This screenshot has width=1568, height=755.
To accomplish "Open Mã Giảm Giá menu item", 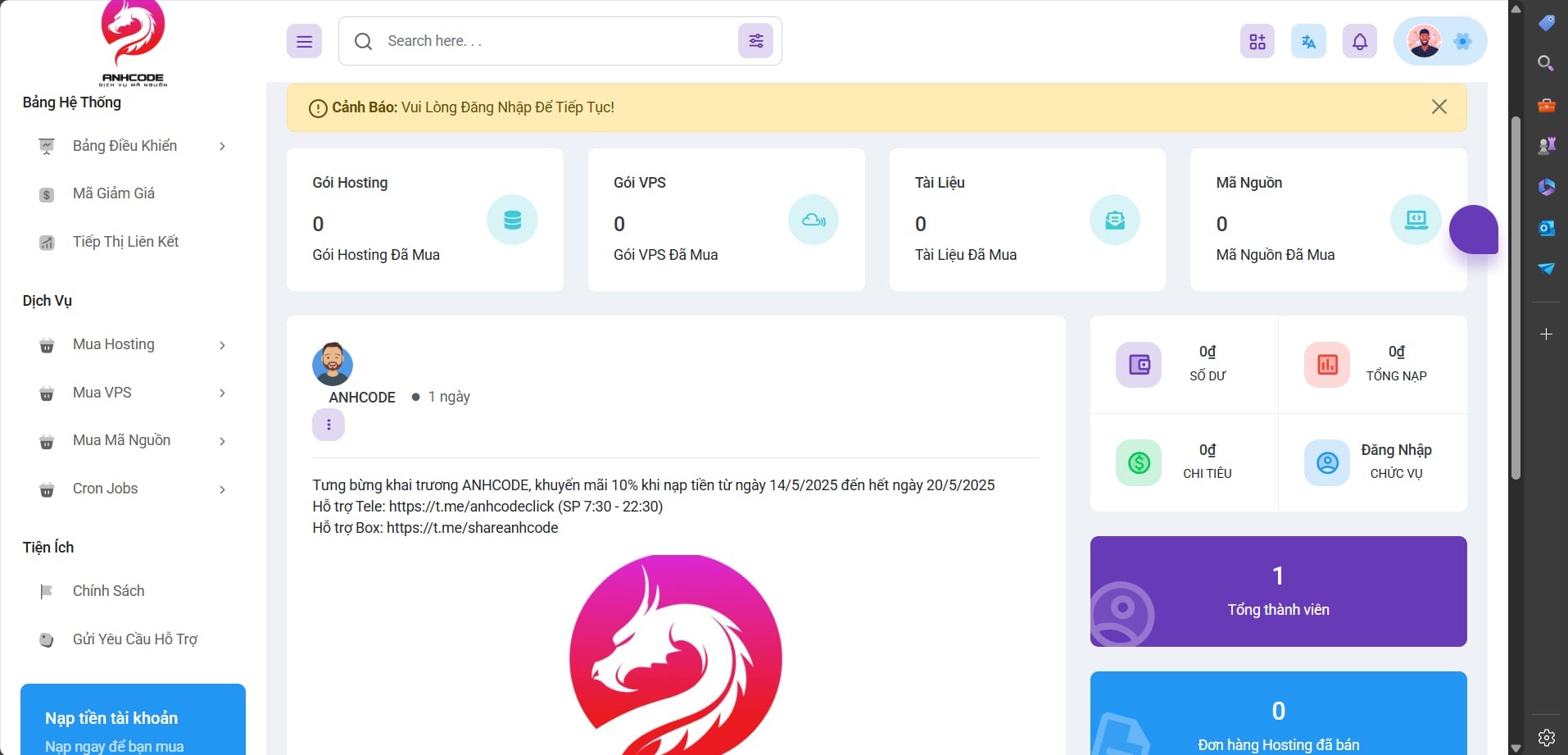I will pos(133,193).
